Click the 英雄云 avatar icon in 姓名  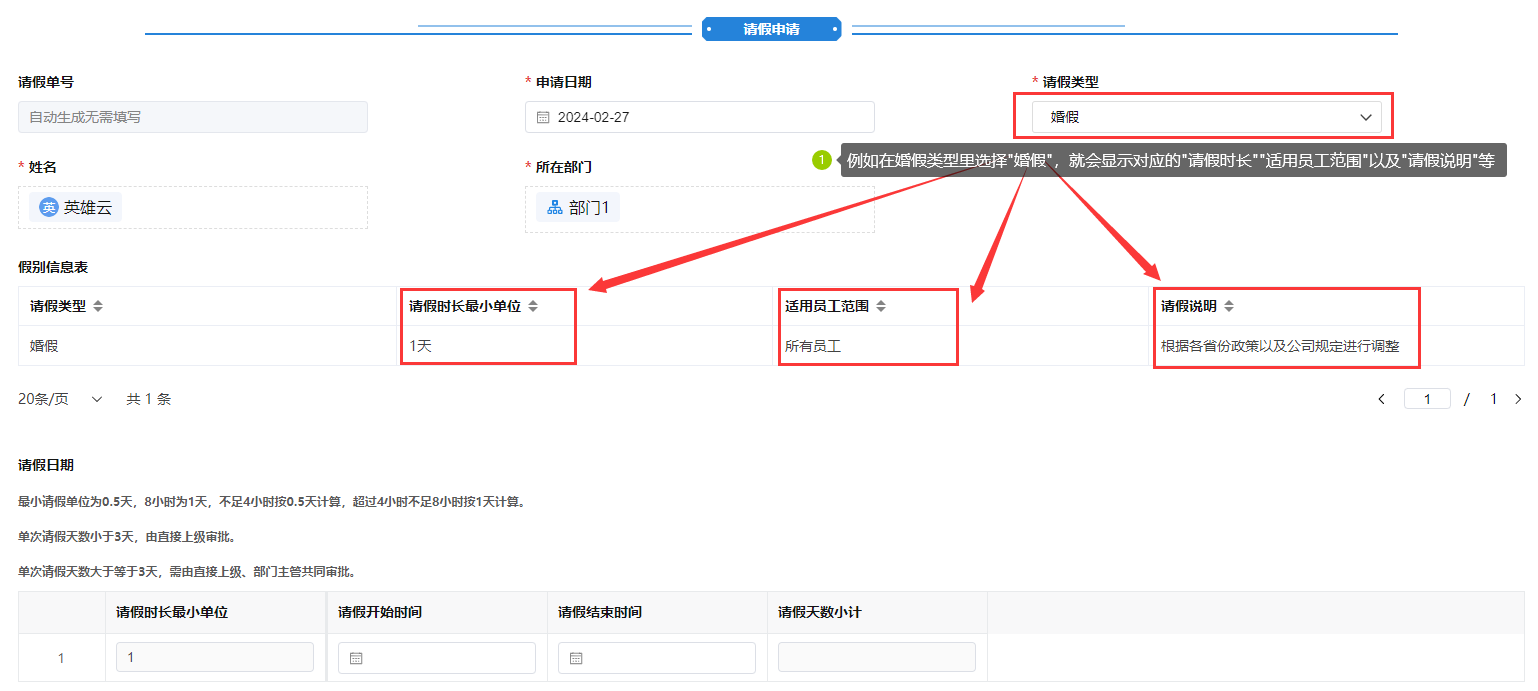49,207
